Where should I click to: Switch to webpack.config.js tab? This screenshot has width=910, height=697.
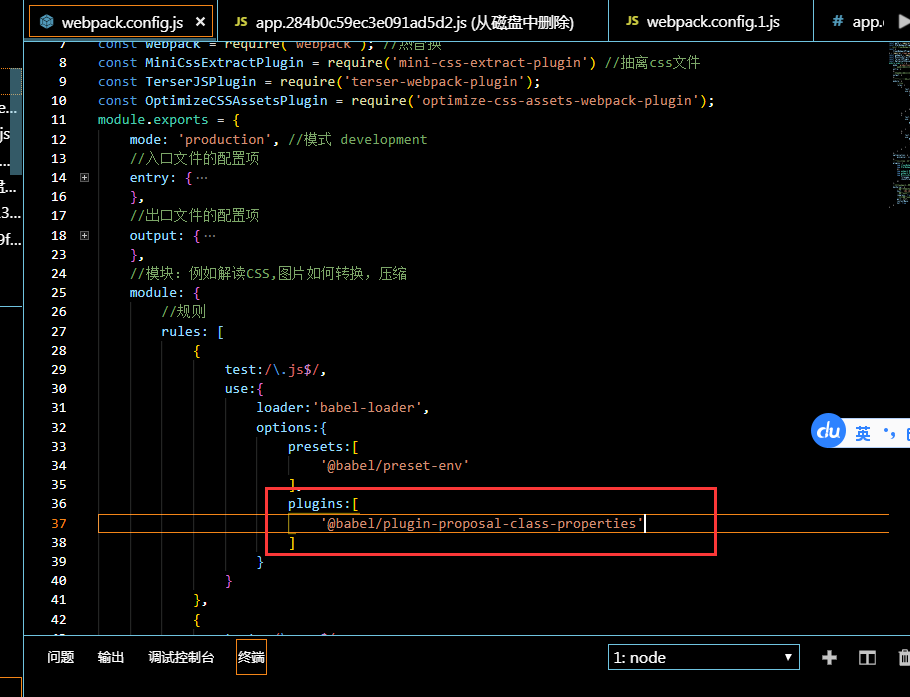click(121, 22)
